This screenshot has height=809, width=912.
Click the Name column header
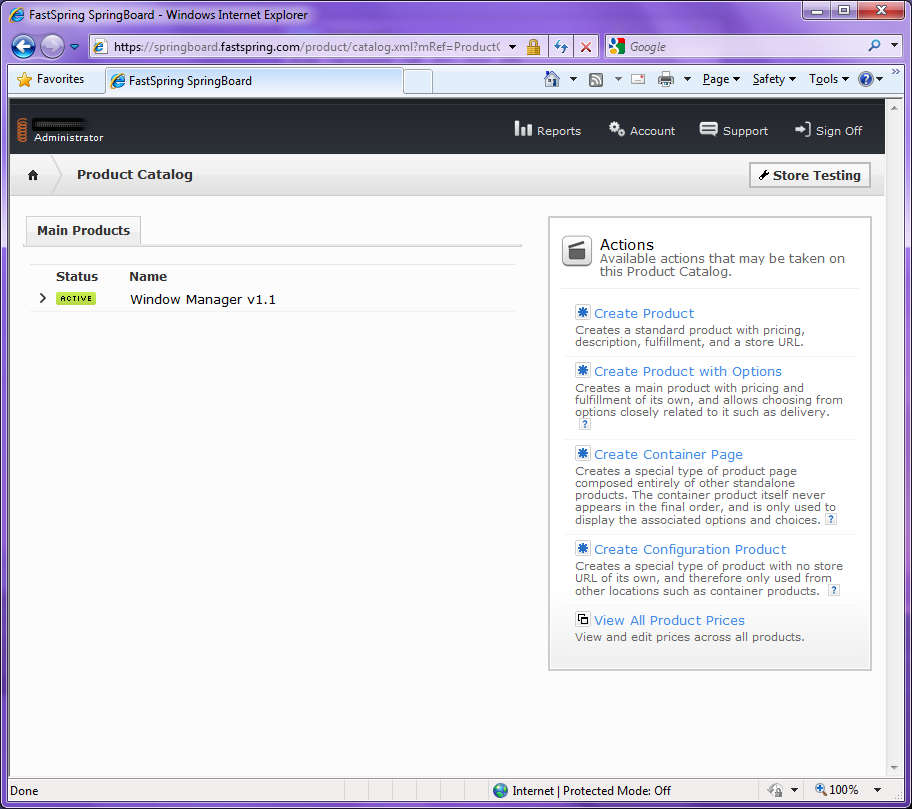pos(148,276)
